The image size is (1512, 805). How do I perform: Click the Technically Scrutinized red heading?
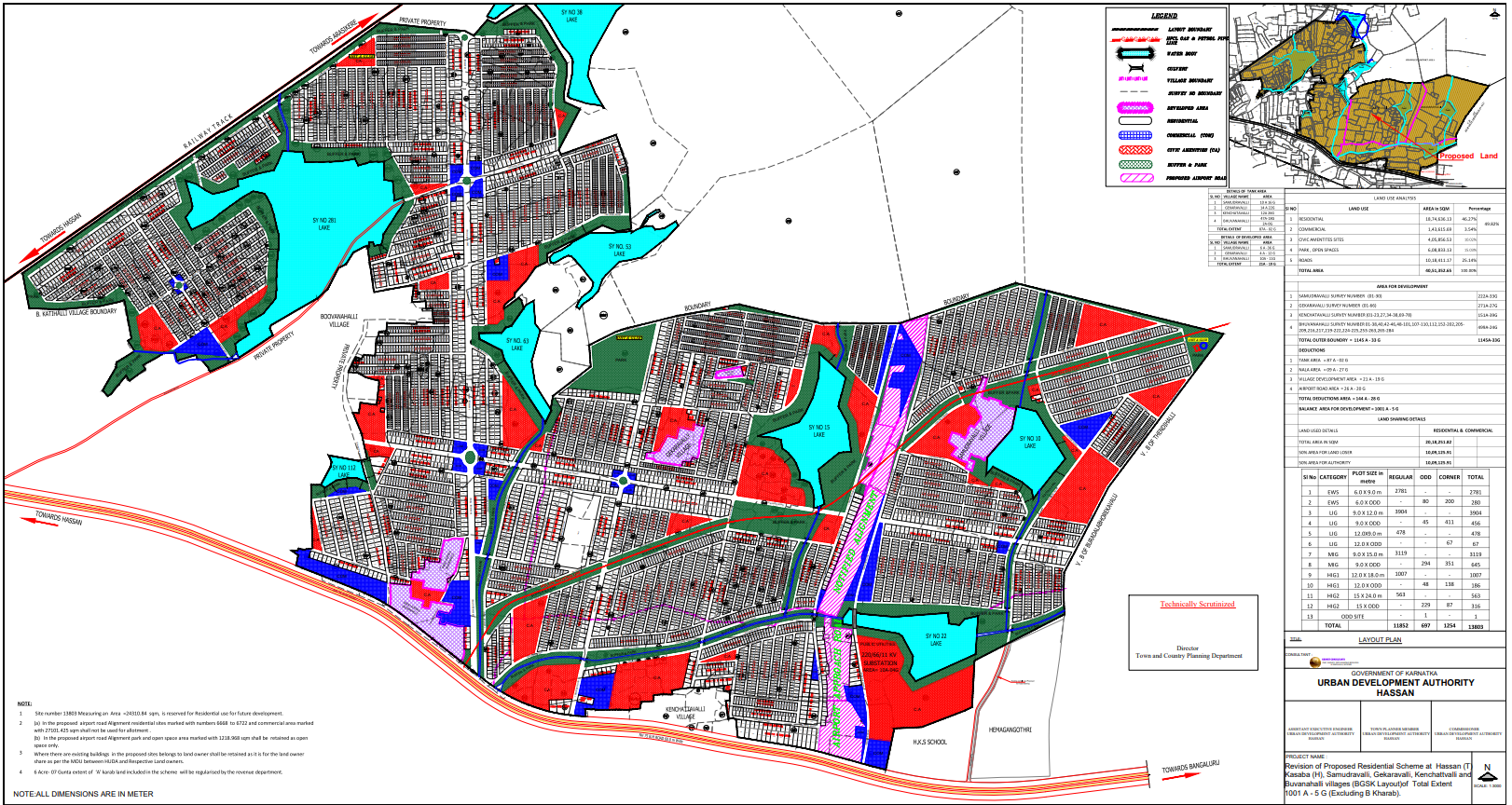click(x=1197, y=605)
